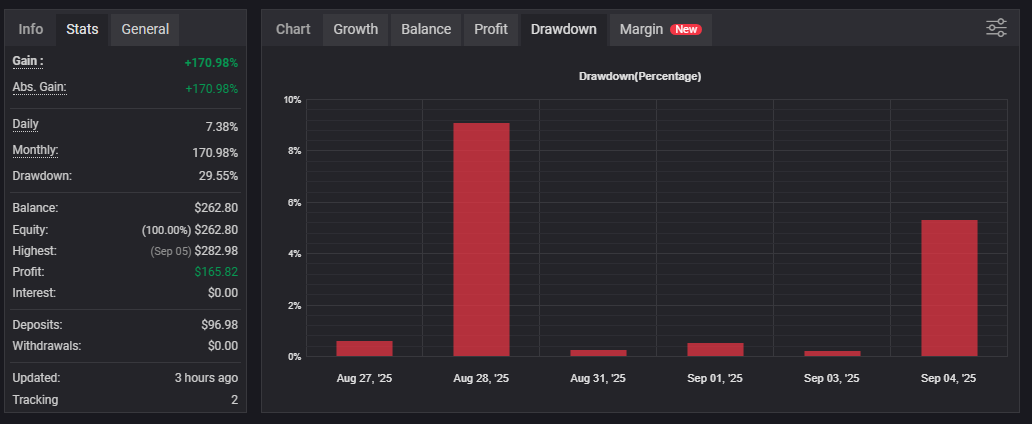The image size is (1032, 424).
Task: Open the General tab
Action: (x=145, y=29)
